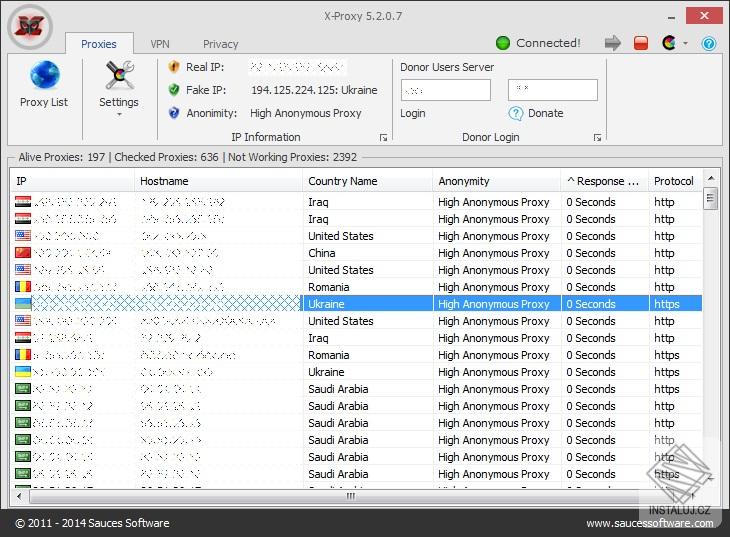This screenshot has width=730, height=537.
Task: Click the vertical scrollbar thumb
Action: coord(710,198)
